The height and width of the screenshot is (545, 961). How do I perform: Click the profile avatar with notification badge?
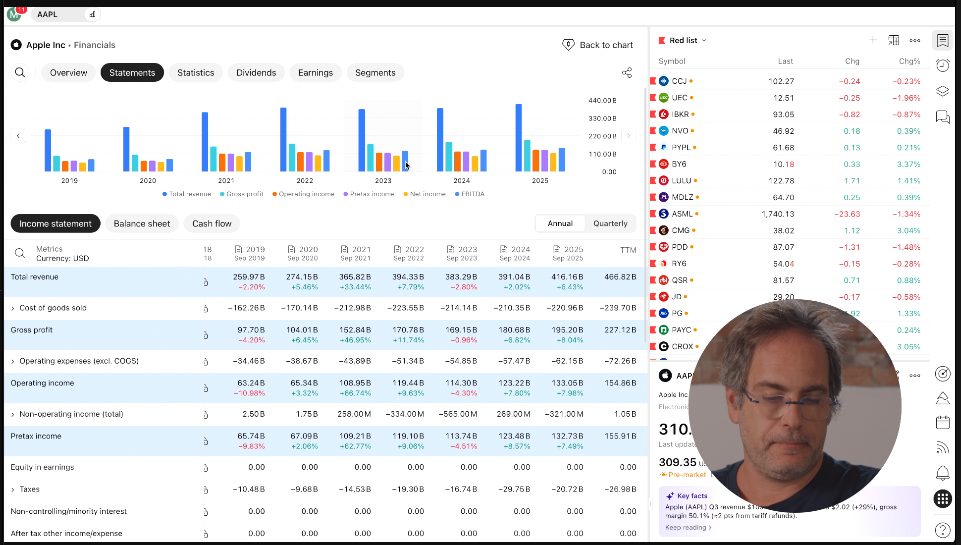click(14, 13)
